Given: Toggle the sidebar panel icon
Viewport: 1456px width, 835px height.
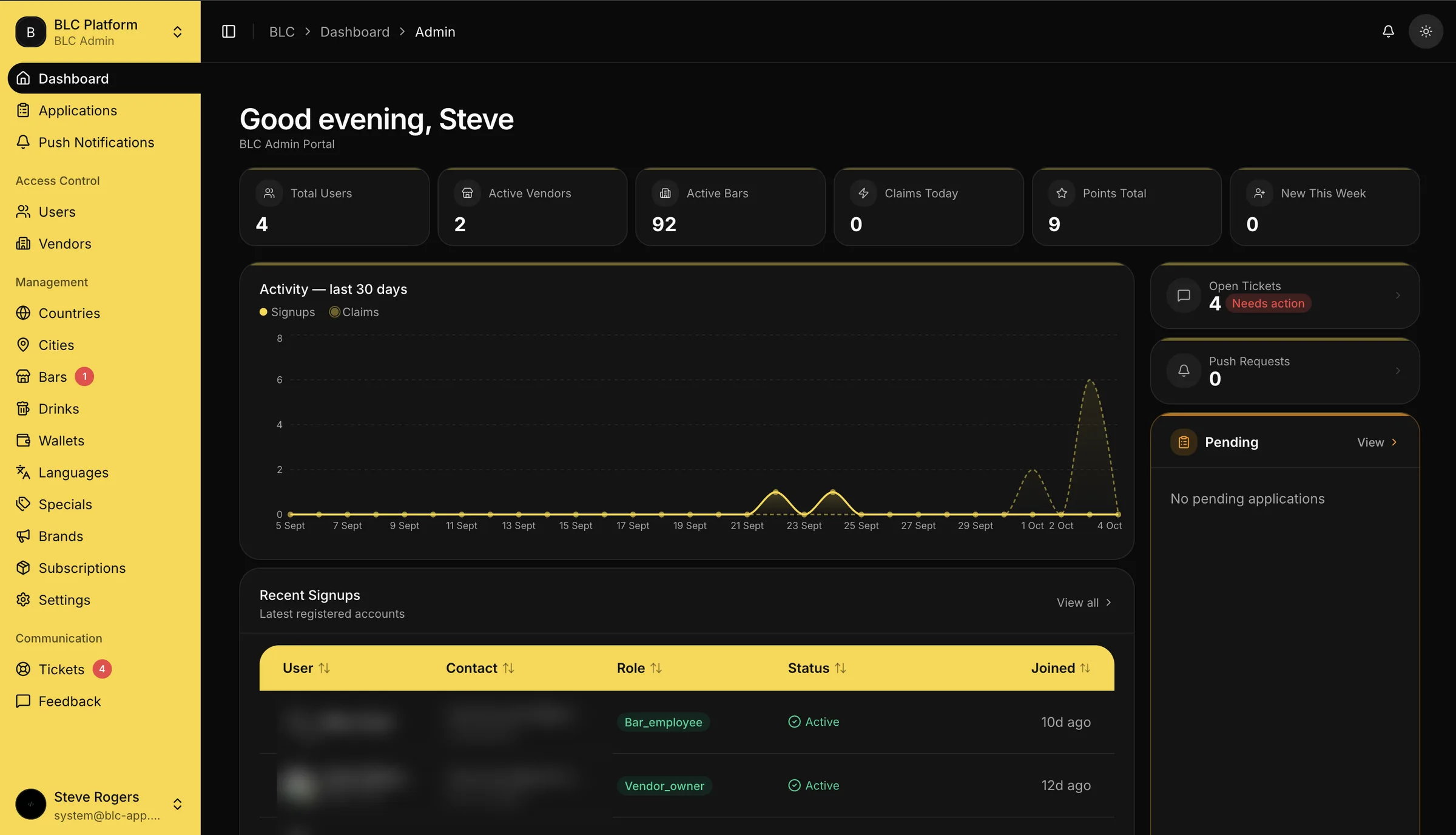Looking at the screenshot, I should click(x=228, y=32).
